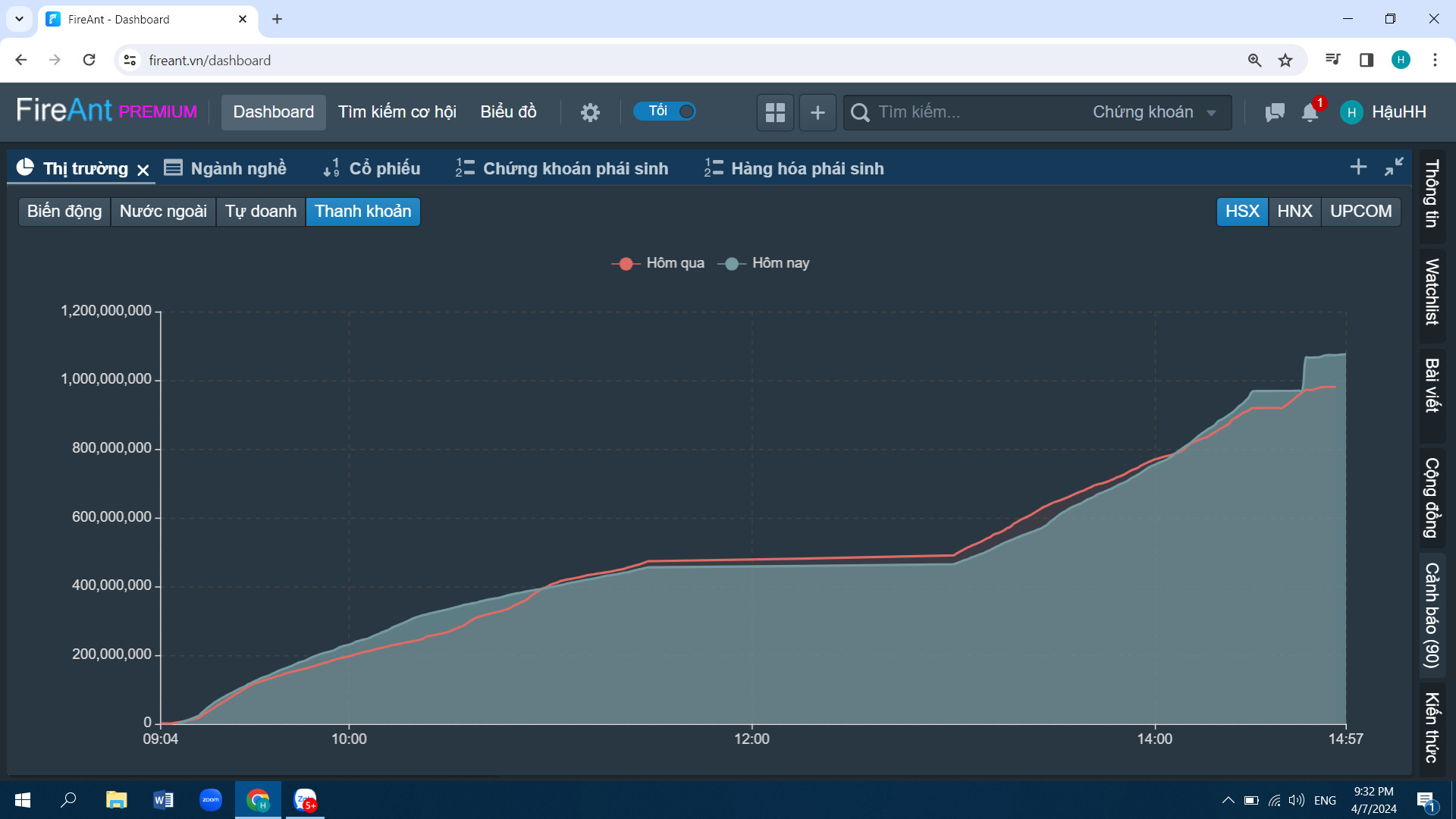Open the Biểu đồ menu
Screen dimensions: 1456x819
tap(508, 112)
